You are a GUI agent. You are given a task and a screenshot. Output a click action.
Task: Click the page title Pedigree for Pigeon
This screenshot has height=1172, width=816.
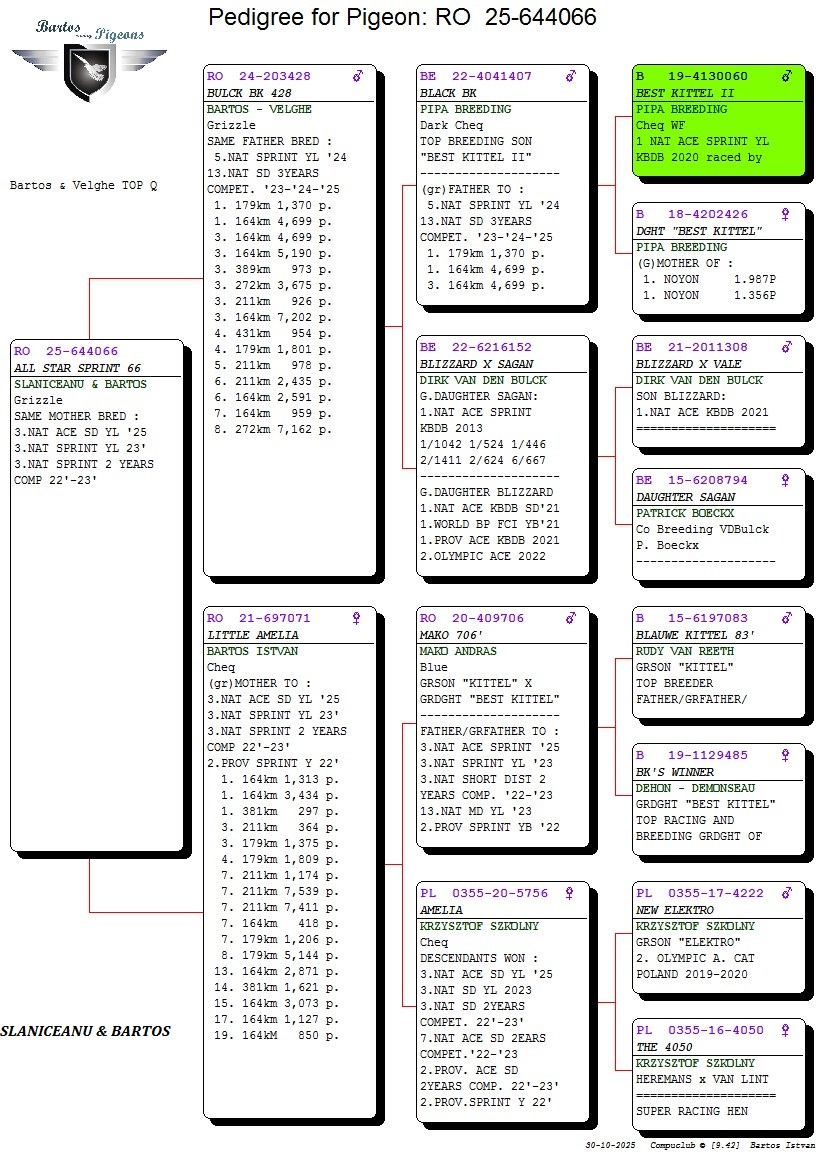point(402,17)
